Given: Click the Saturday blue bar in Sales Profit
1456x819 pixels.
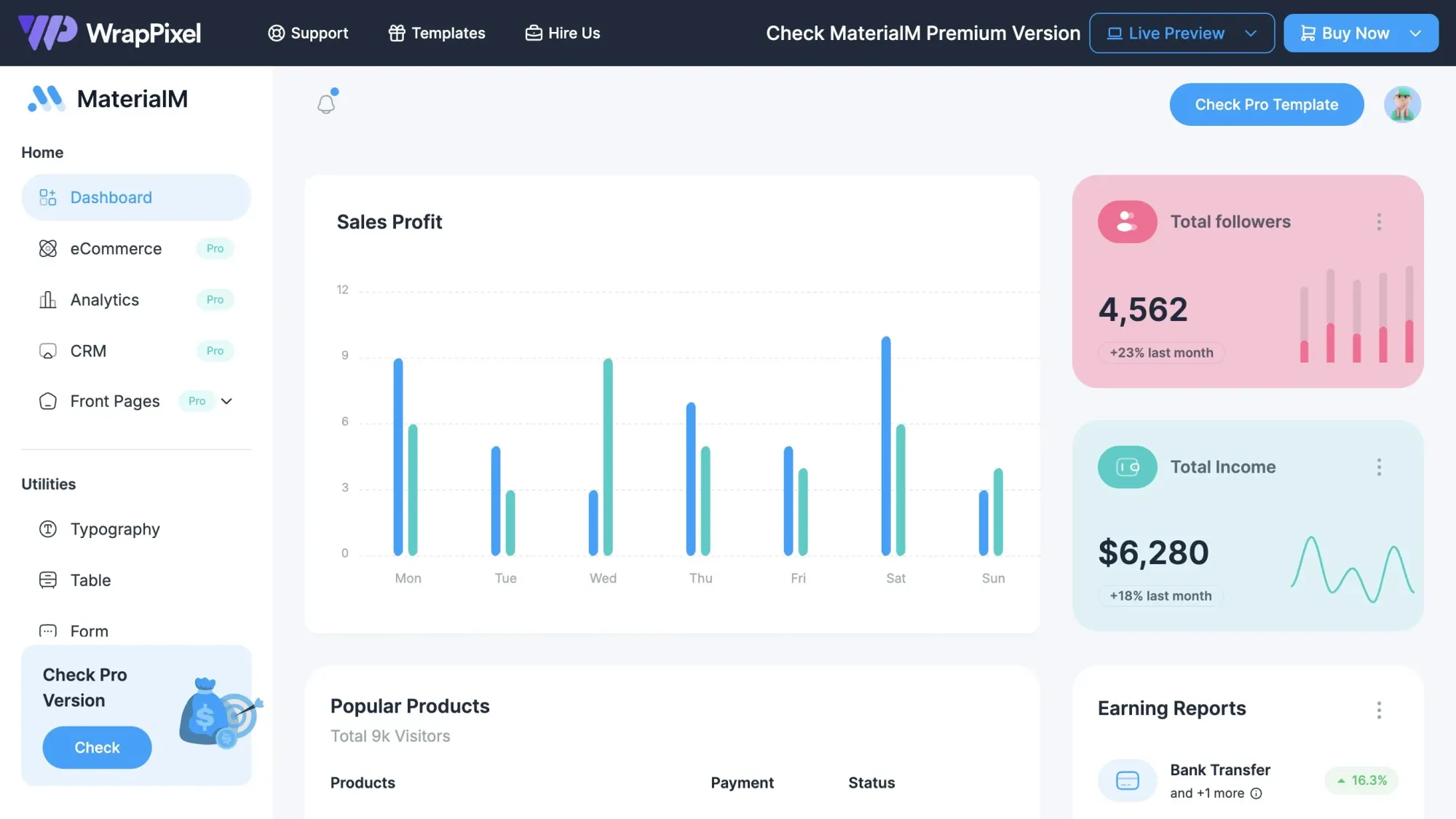Looking at the screenshot, I should pos(886,446).
